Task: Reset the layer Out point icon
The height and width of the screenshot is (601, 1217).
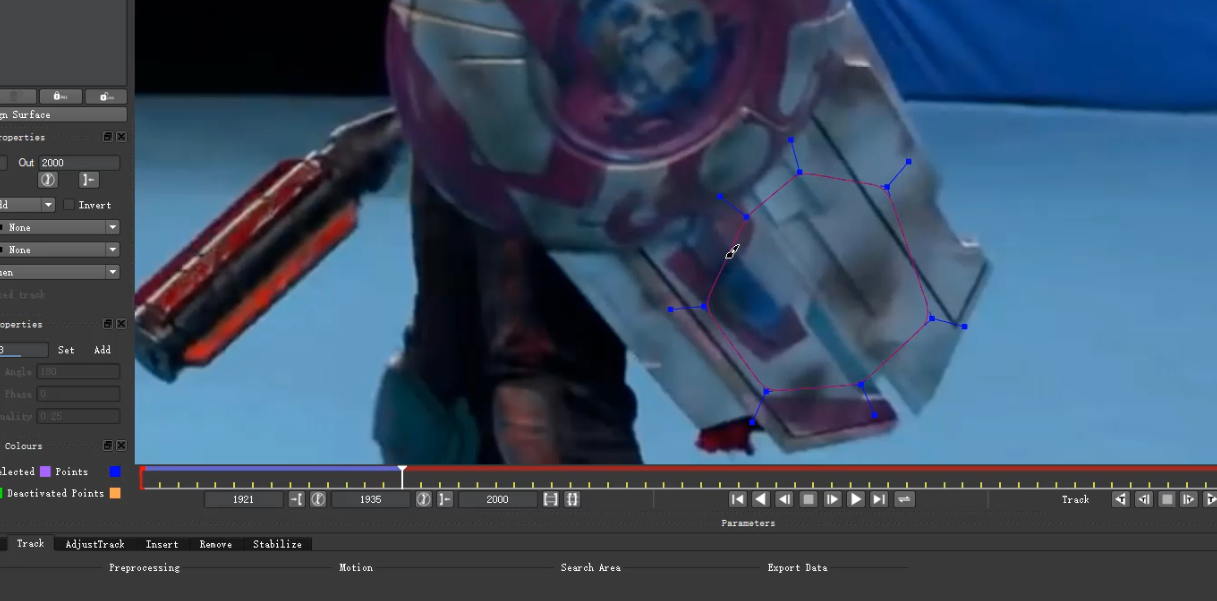Action: [48, 180]
